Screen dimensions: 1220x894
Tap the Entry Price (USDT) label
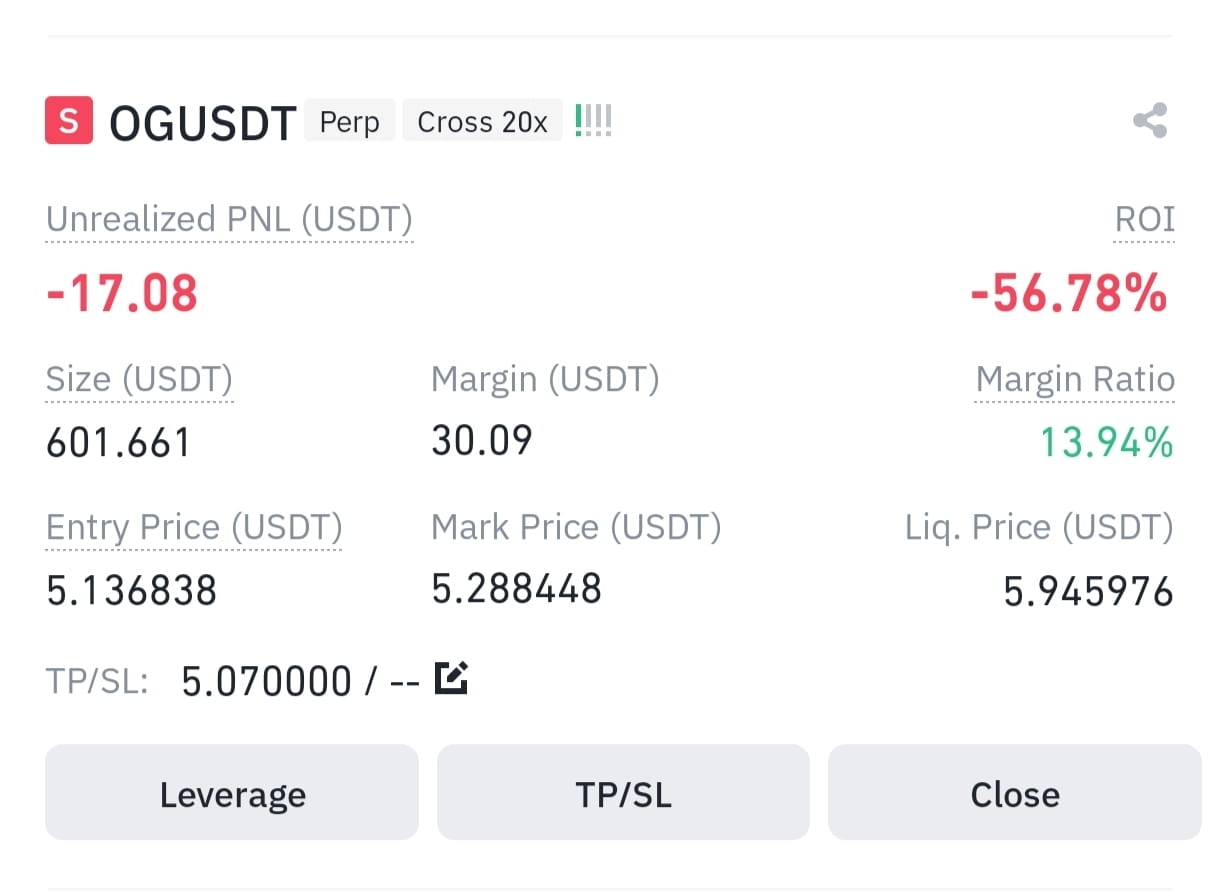coord(194,528)
